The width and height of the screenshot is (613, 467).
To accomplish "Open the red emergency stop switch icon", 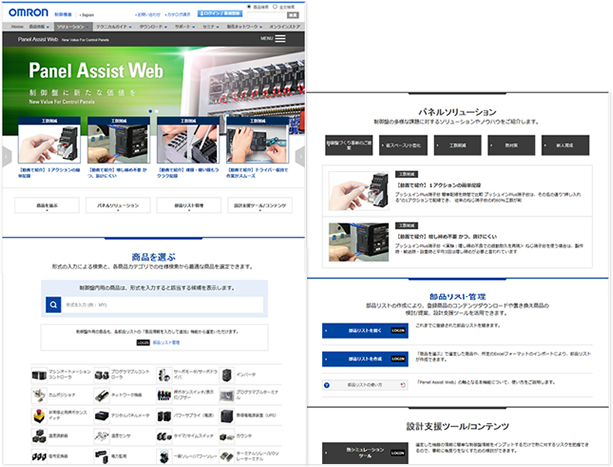I will point(39,416).
